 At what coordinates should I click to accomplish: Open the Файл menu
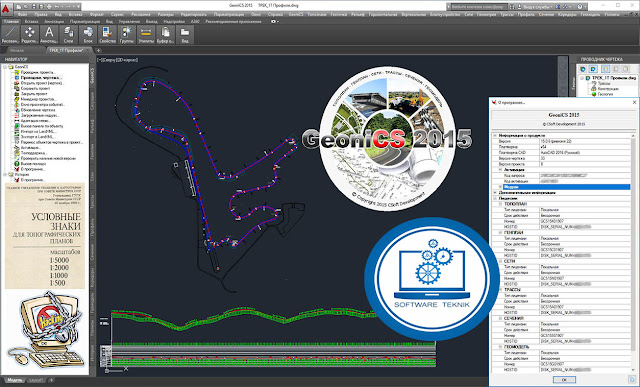[x=22, y=14]
